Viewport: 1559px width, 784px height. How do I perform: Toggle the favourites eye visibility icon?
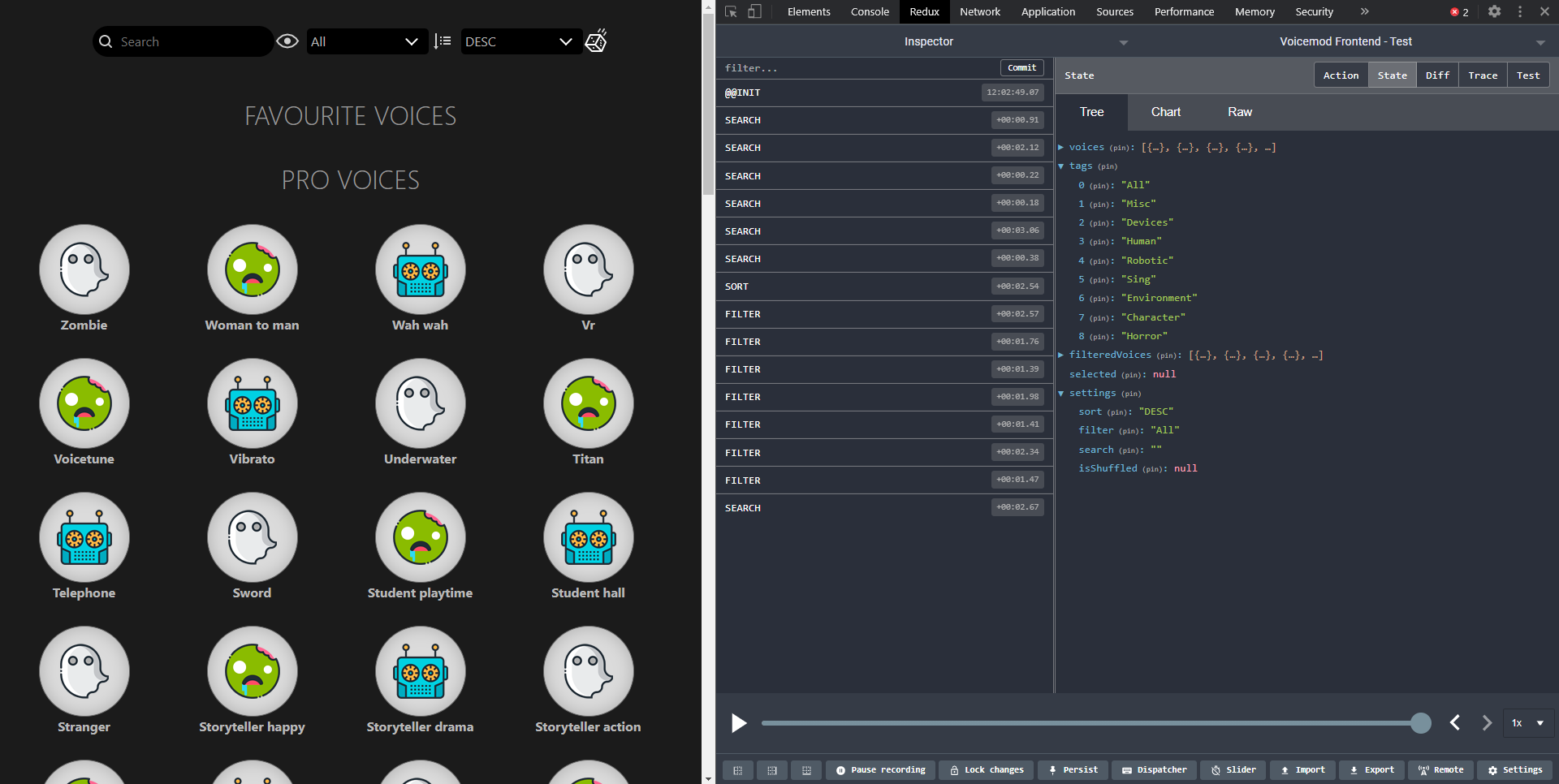(287, 41)
